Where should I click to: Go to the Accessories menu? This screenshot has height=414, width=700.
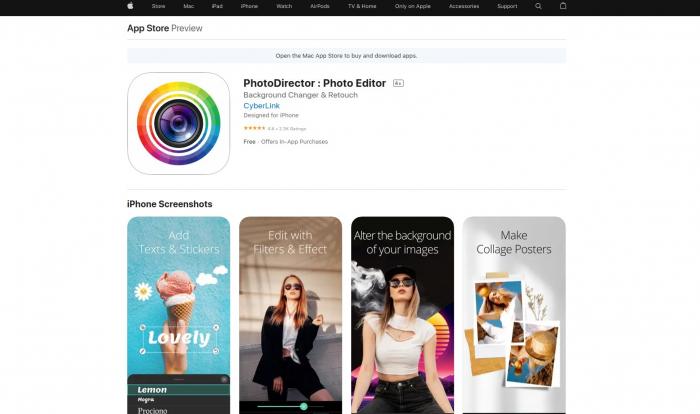(x=464, y=6)
